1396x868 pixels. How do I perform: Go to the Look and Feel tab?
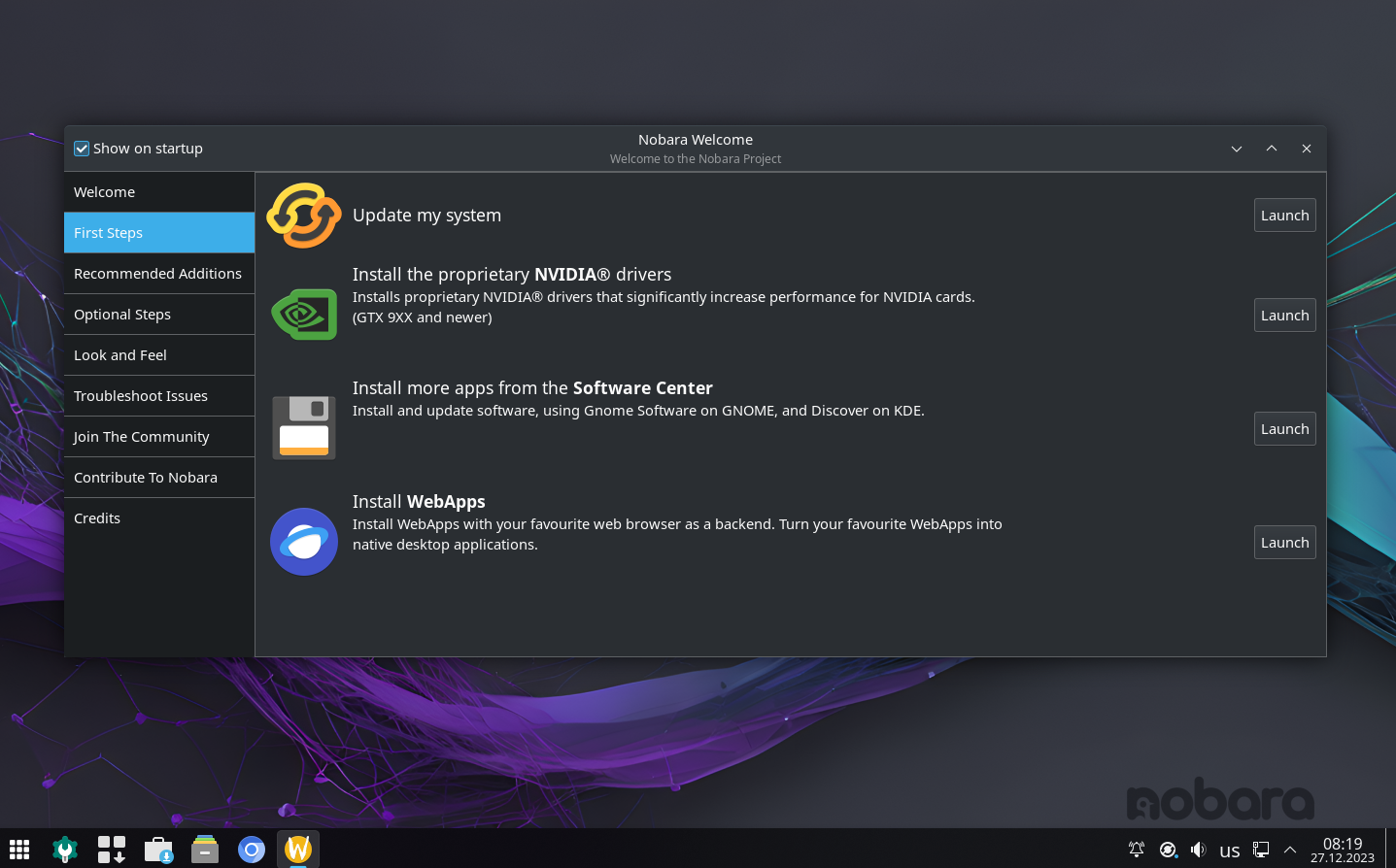159,355
